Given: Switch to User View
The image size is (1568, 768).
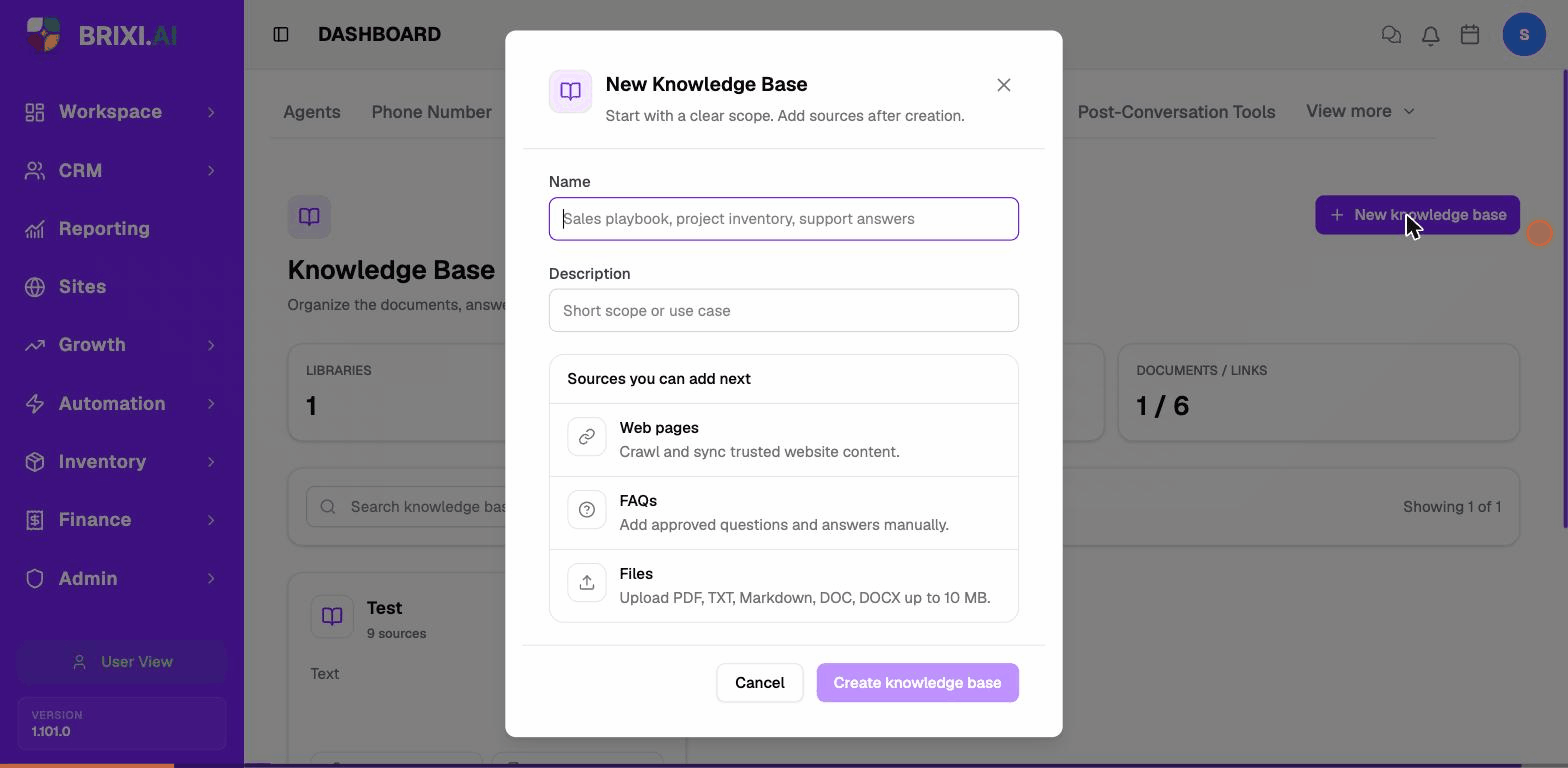Looking at the screenshot, I should pos(122,662).
